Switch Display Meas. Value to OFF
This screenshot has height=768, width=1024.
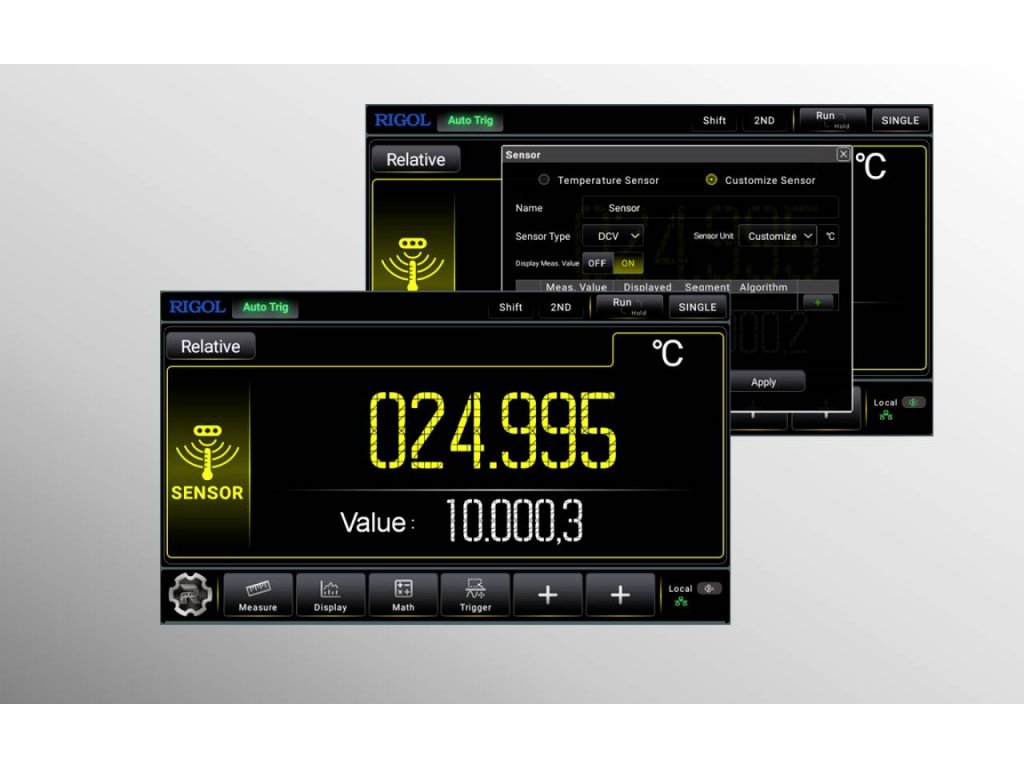[597, 263]
